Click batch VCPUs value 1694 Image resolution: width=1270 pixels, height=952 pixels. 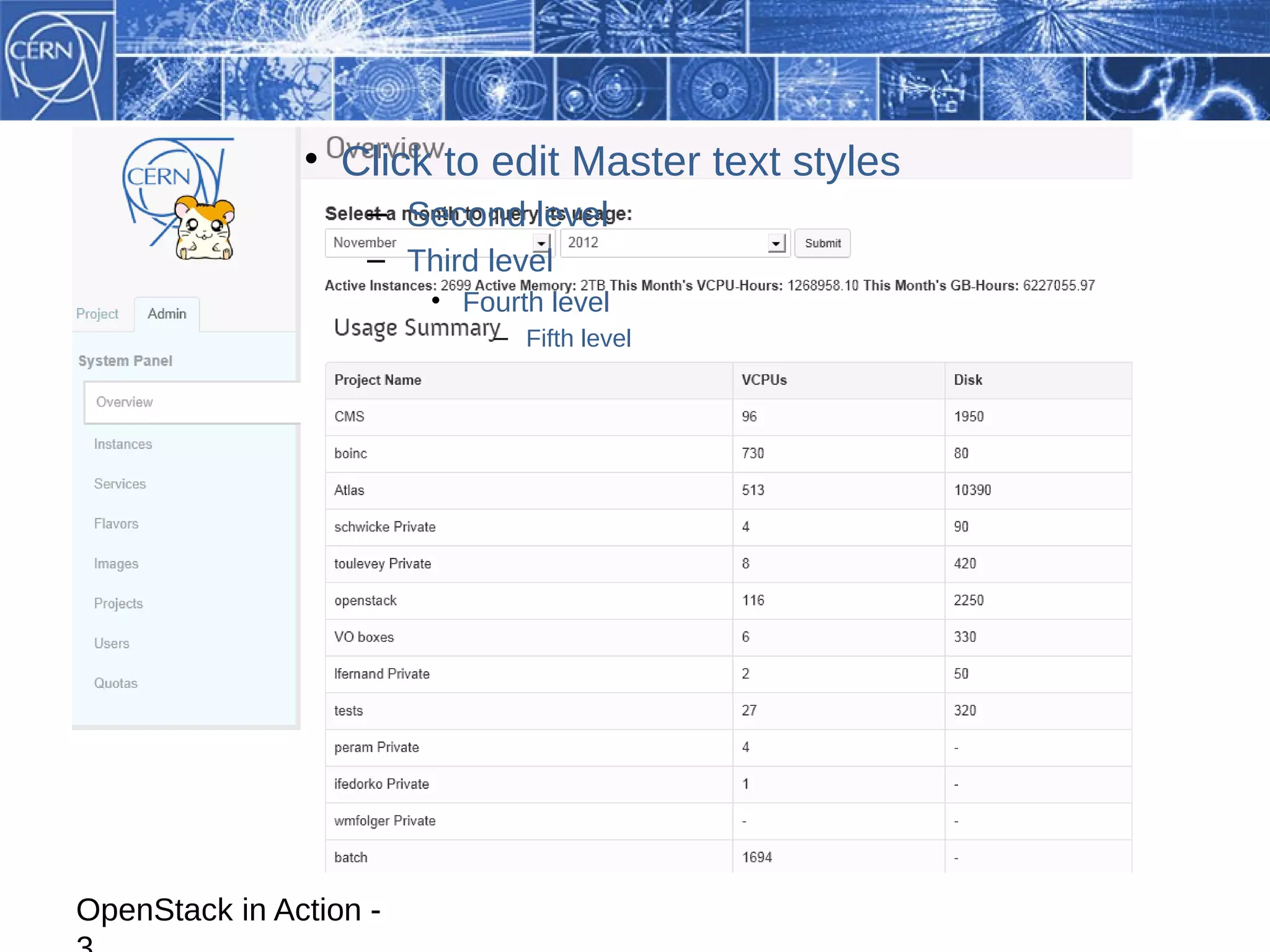click(757, 858)
